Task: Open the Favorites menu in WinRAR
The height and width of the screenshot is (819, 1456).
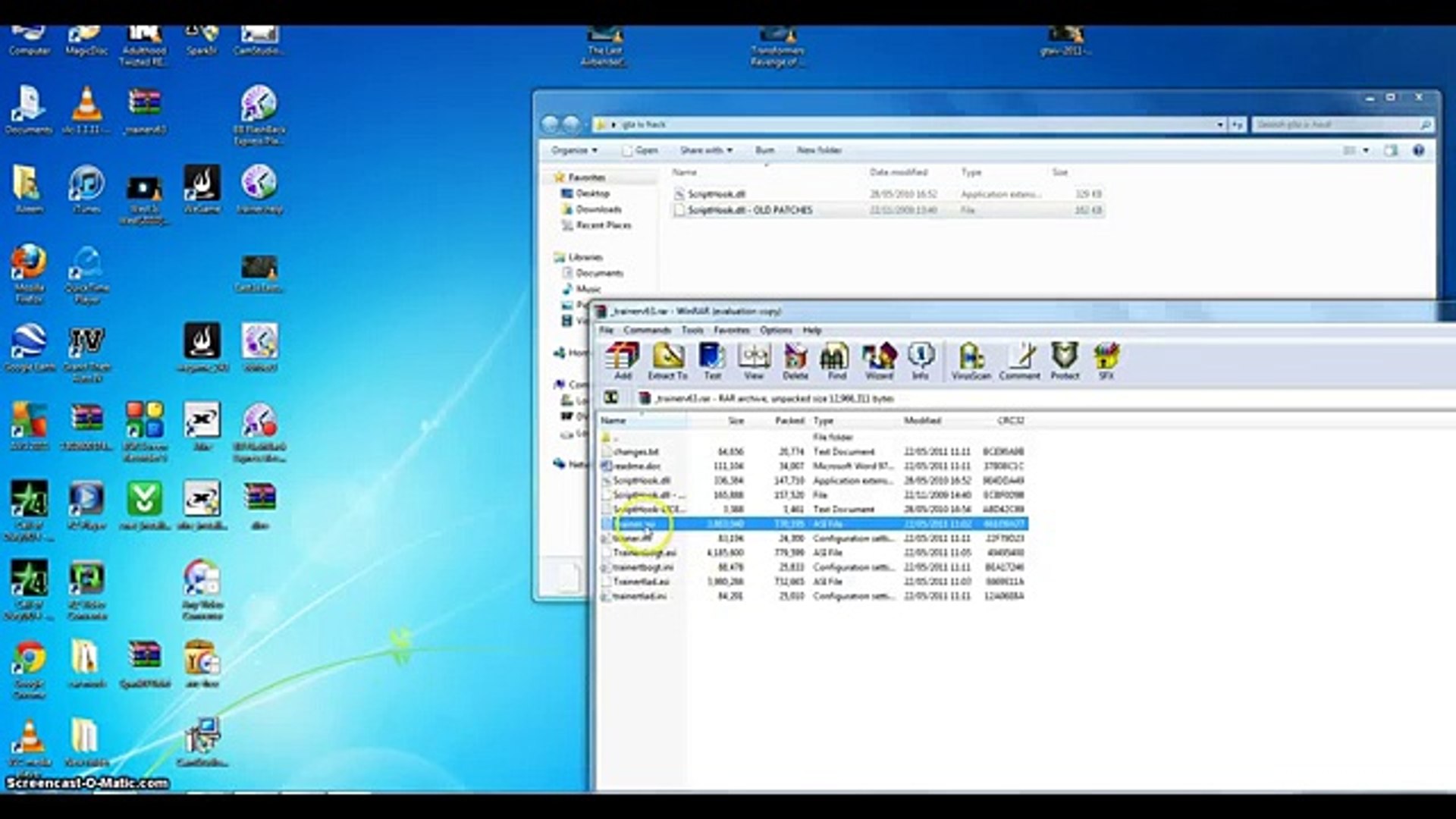Action: coord(732,330)
